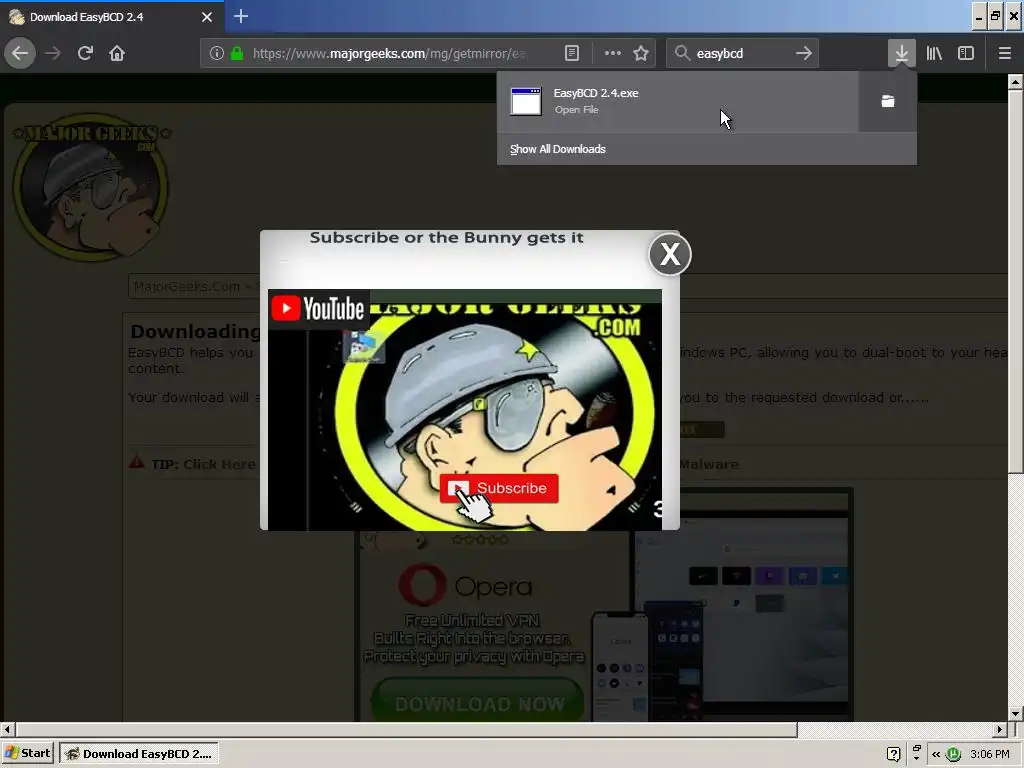Click the vertical scrollbar down arrow
Viewport: 1024px width, 768px height.
click(x=1015, y=714)
